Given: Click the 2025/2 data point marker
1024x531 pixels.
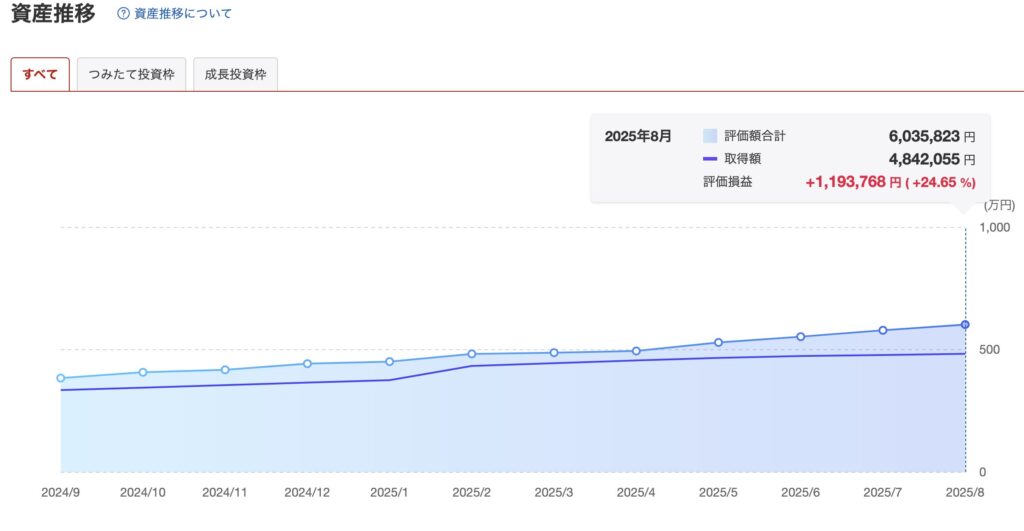Looking at the screenshot, I should pos(472,354).
